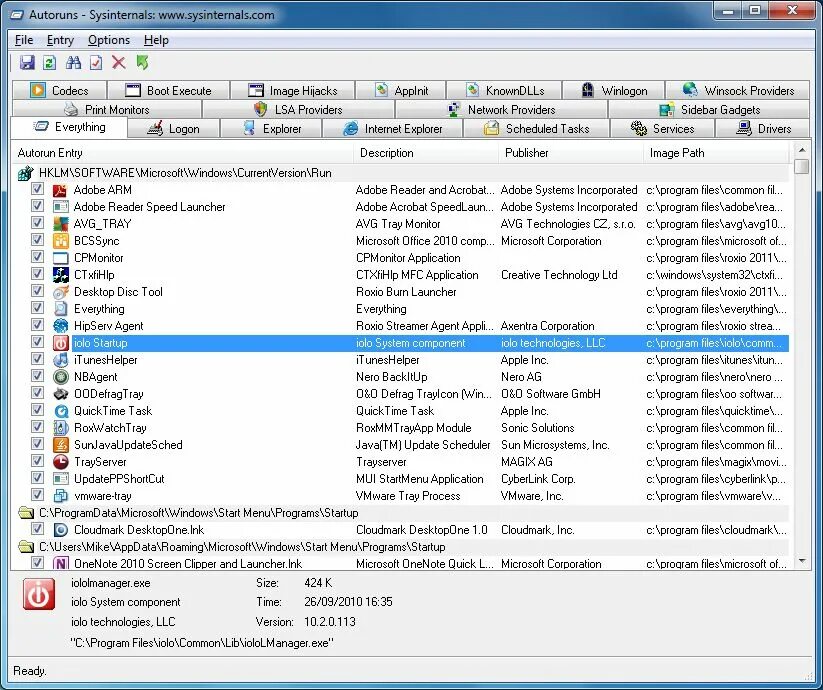Viewport: 823px width, 690px height.
Task: Click the Save toolbar icon
Action: [x=27, y=62]
